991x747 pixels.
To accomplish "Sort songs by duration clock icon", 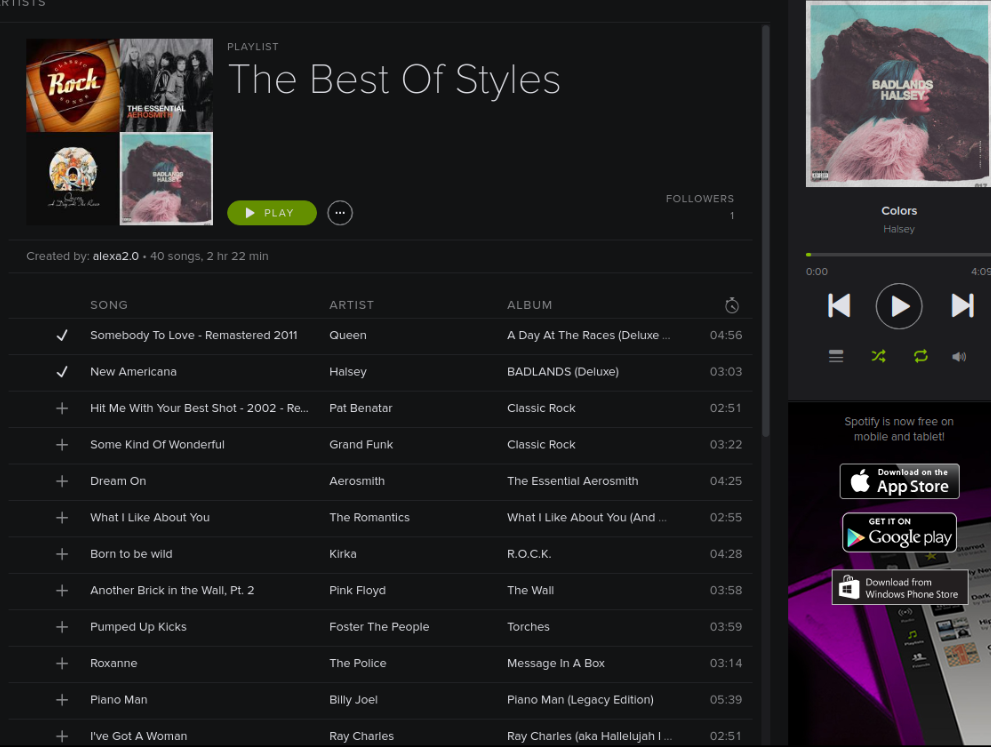I will click(x=732, y=305).
